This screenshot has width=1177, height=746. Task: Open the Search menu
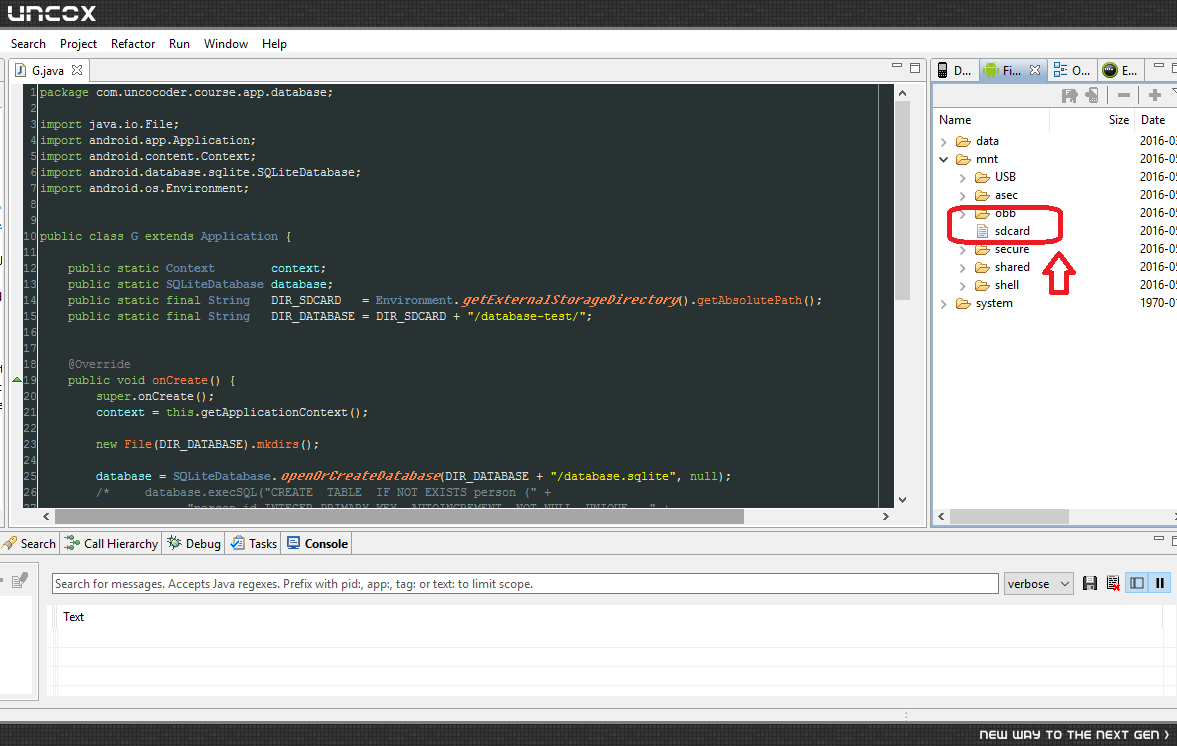point(29,44)
